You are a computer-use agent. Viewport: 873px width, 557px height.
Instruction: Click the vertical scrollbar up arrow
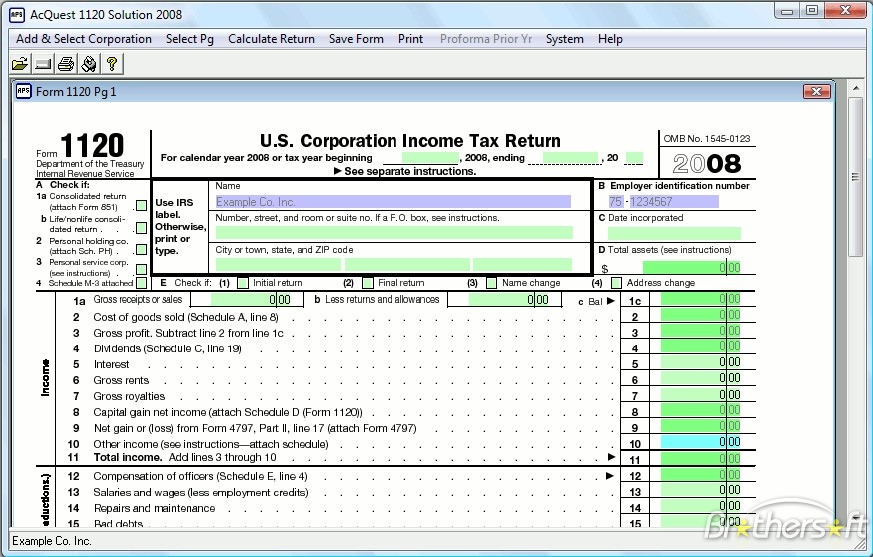(x=856, y=88)
